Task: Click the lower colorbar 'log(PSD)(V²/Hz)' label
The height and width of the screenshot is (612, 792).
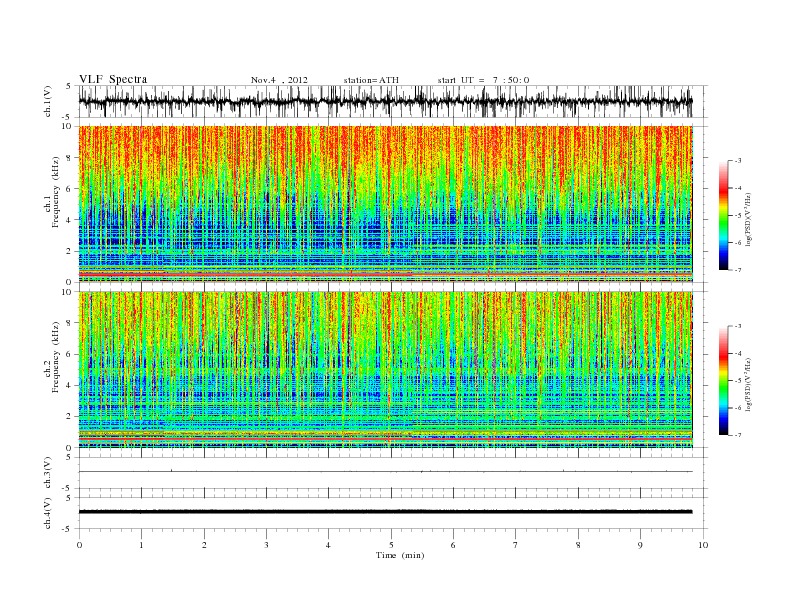Action: [748, 384]
